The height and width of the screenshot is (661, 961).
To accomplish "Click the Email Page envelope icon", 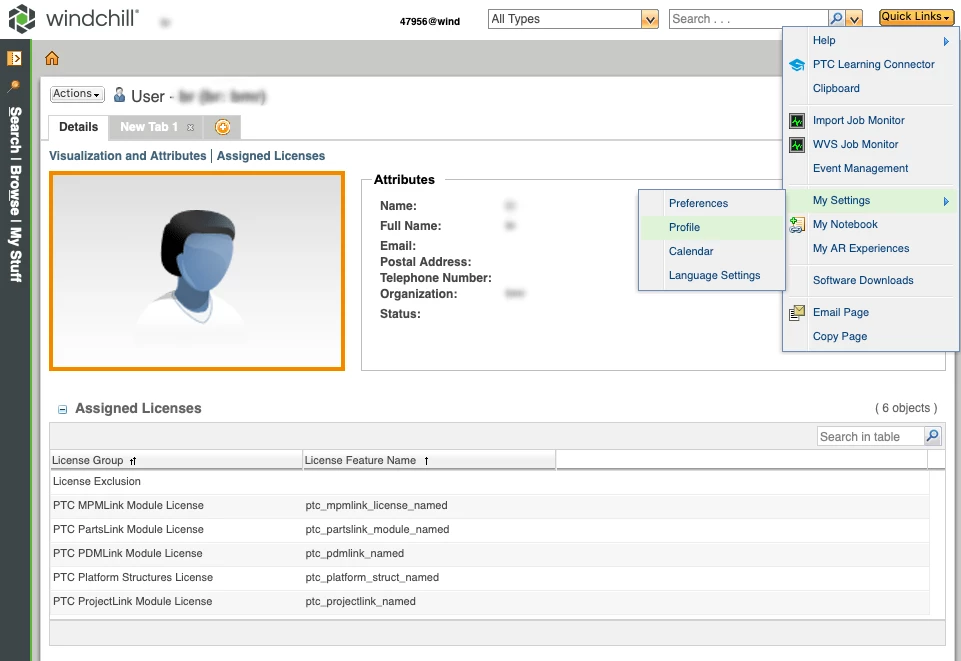I will [x=797, y=312].
